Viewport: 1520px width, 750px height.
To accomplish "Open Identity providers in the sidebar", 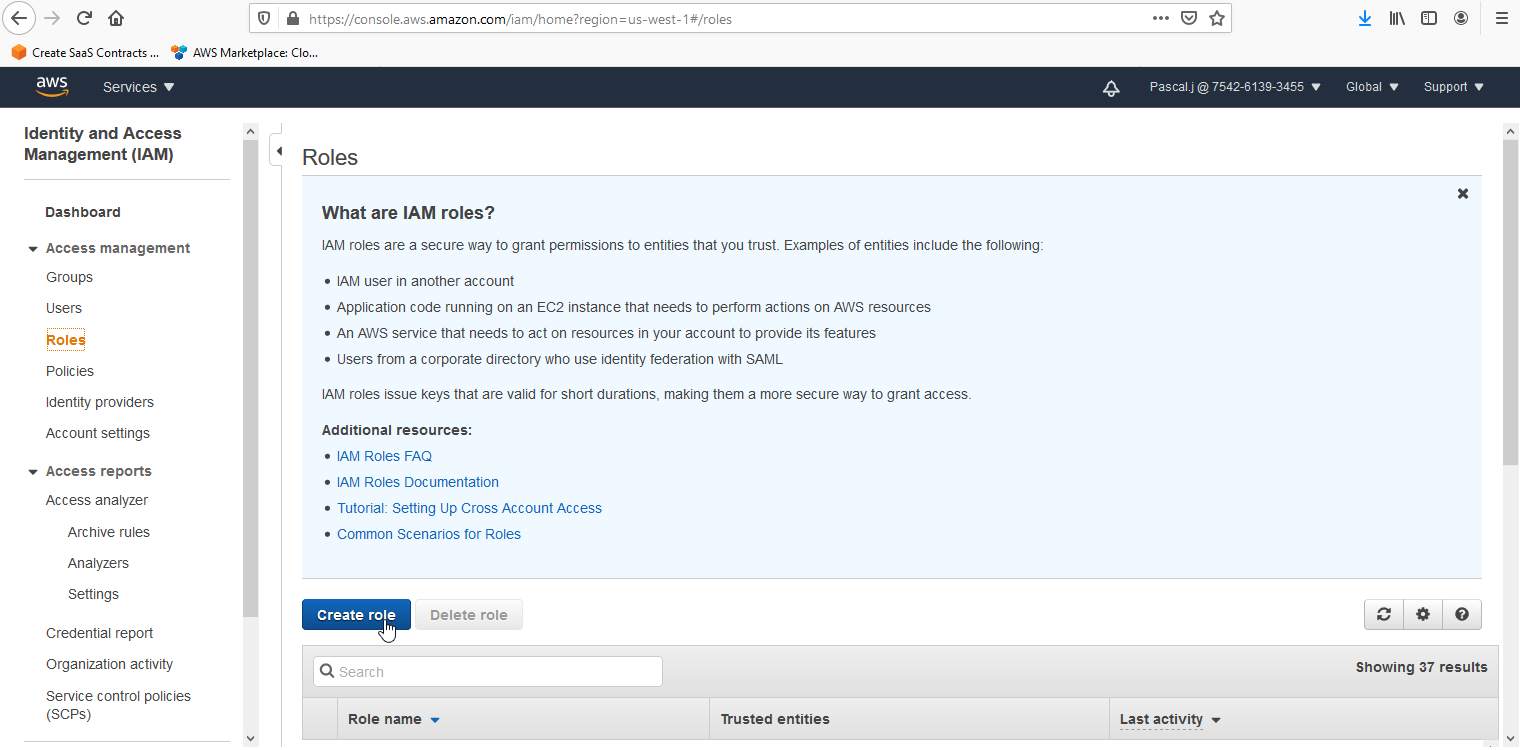I will 100,402.
